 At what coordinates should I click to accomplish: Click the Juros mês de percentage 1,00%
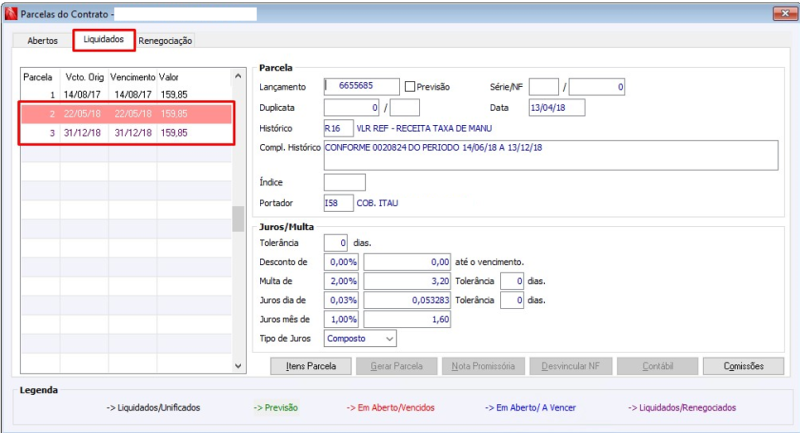click(341, 319)
